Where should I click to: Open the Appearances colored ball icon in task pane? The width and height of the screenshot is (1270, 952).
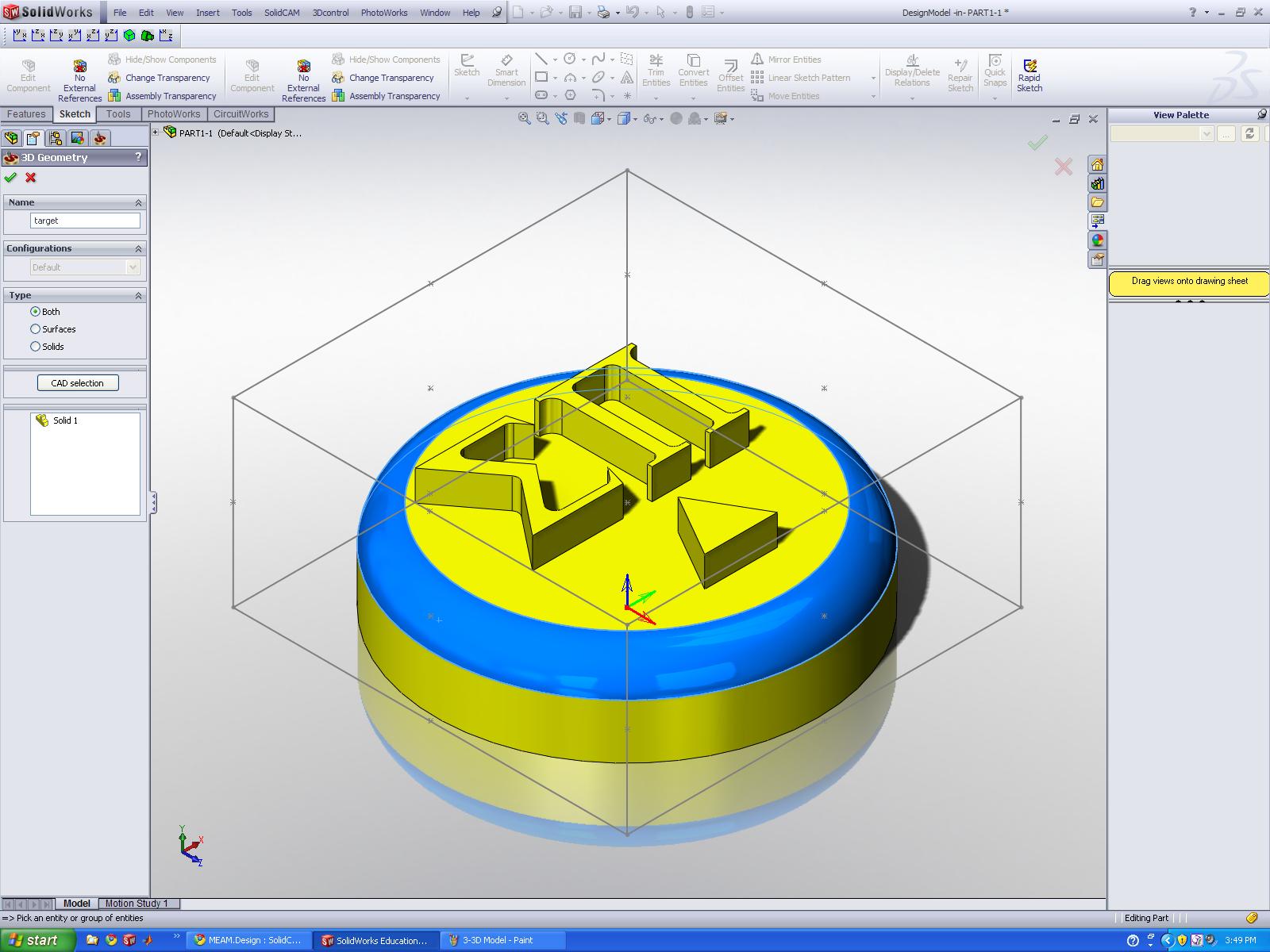point(1098,240)
